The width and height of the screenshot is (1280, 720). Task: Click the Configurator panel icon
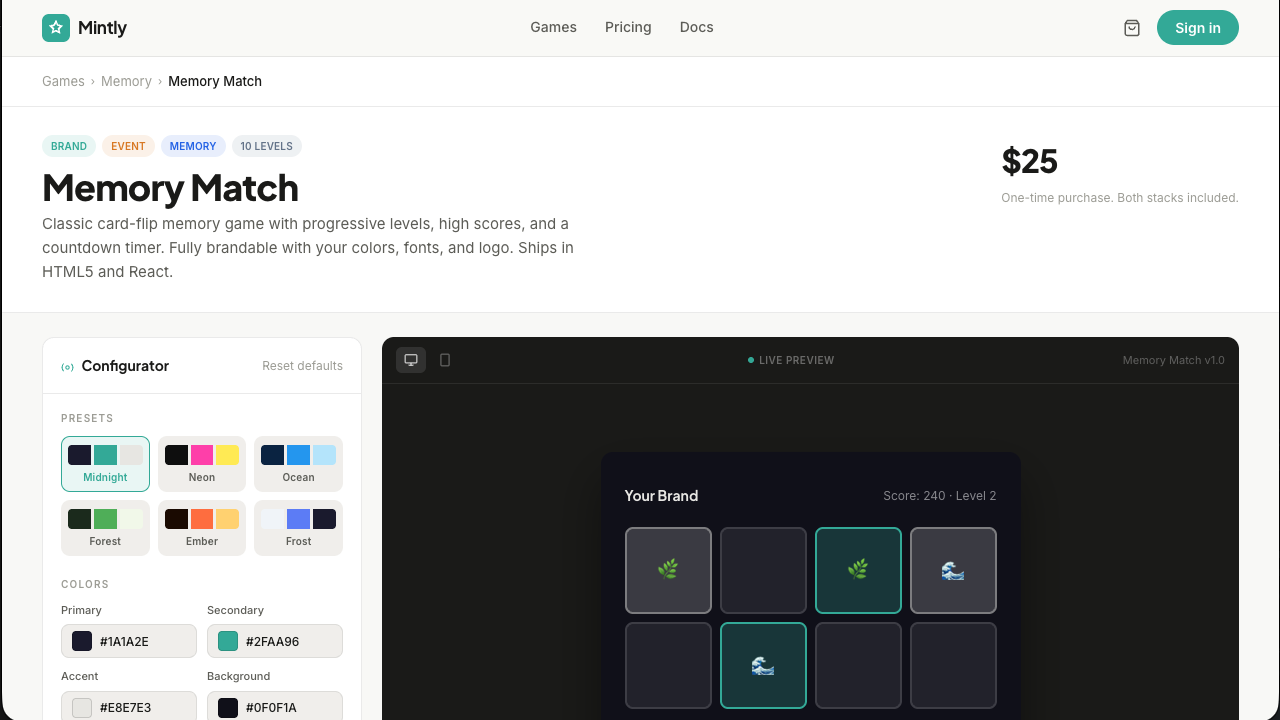[x=68, y=367]
